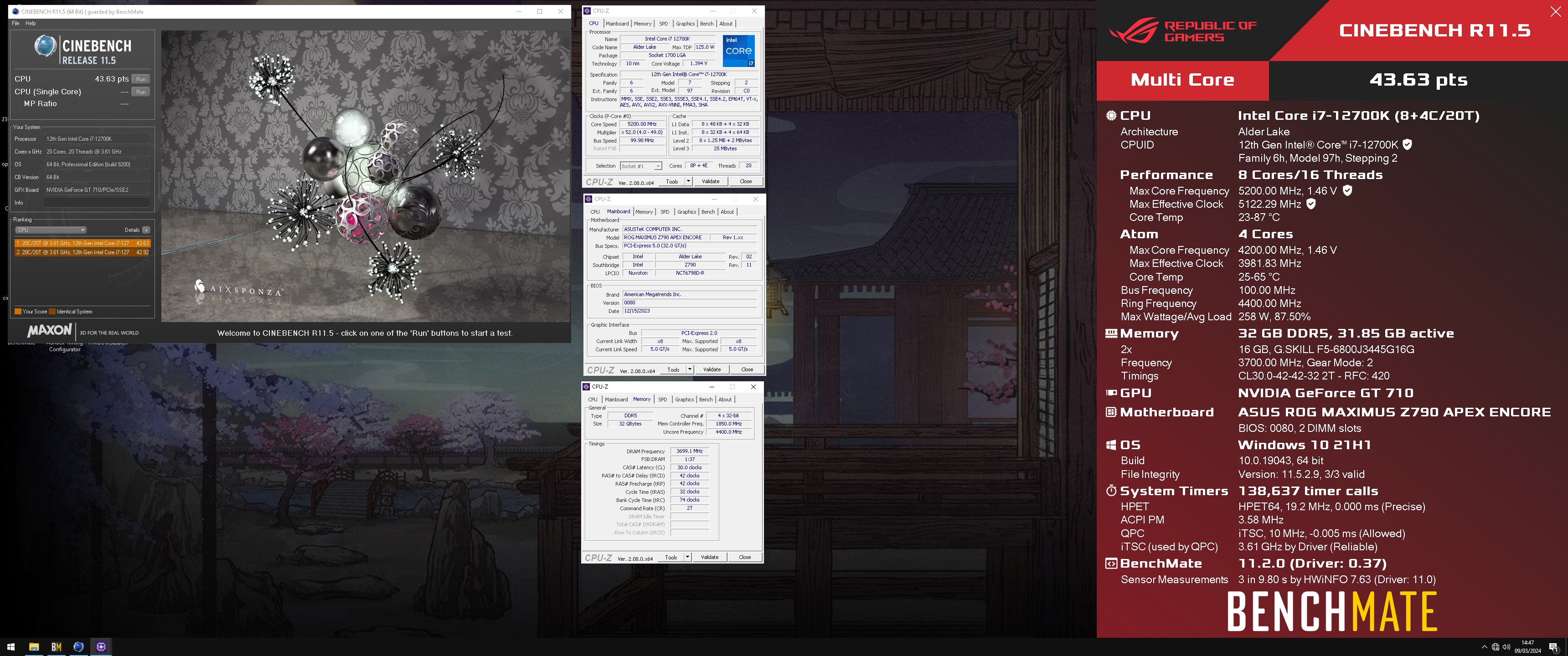Open SPD tab in top CPU-Z window

[664, 24]
